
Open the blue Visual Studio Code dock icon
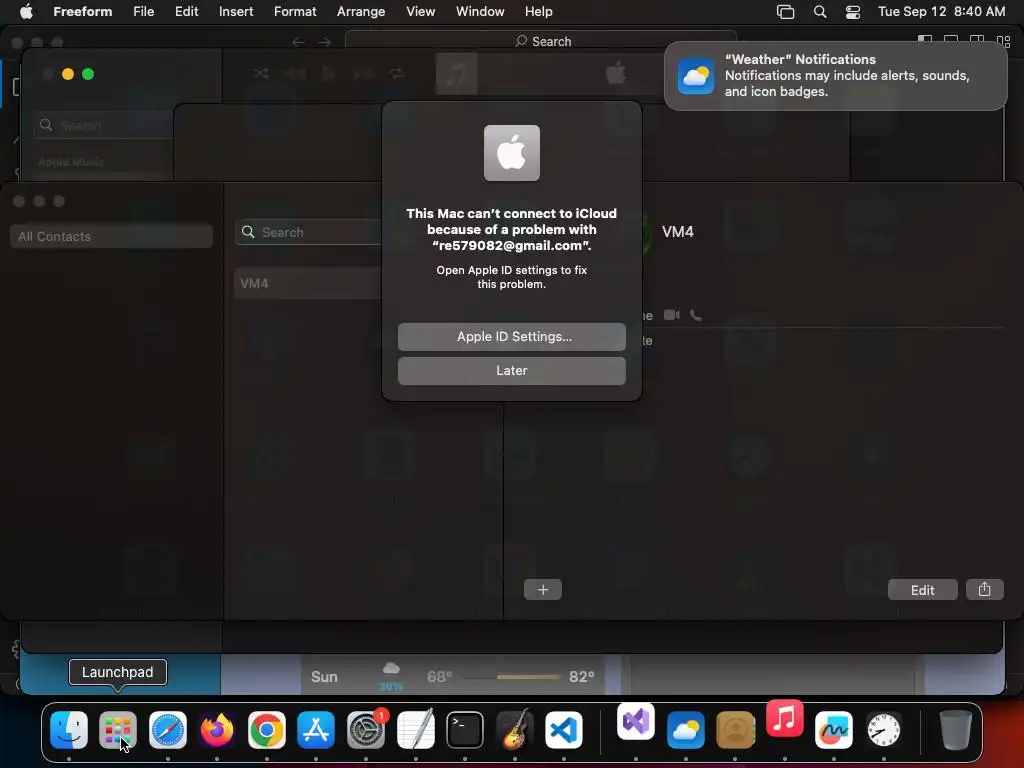tap(564, 729)
